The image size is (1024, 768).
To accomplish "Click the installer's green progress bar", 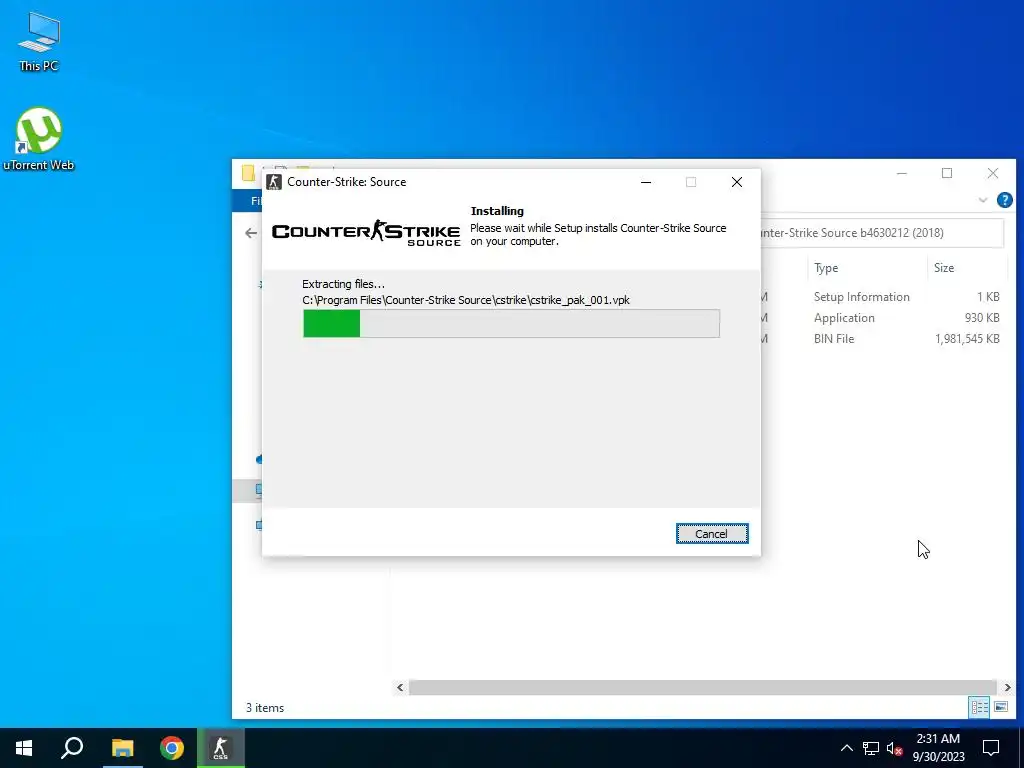I will [511, 323].
